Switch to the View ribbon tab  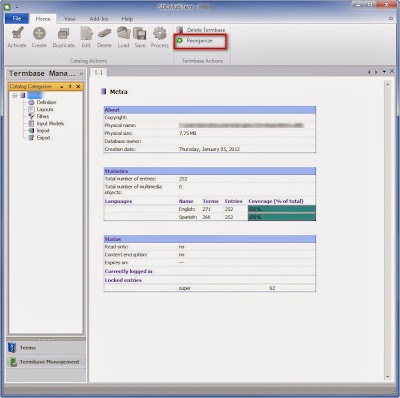tap(70, 19)
